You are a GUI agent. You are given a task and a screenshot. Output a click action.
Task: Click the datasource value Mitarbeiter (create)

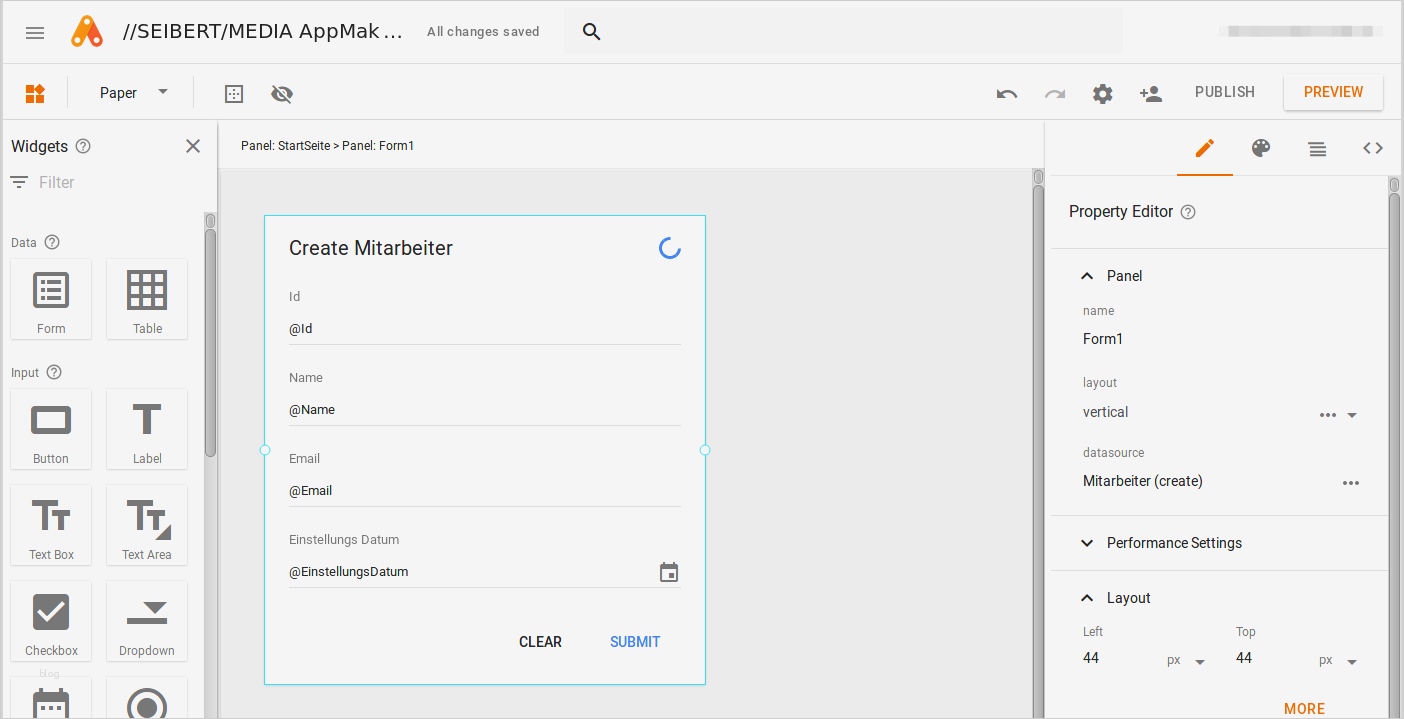[1143, 481]
